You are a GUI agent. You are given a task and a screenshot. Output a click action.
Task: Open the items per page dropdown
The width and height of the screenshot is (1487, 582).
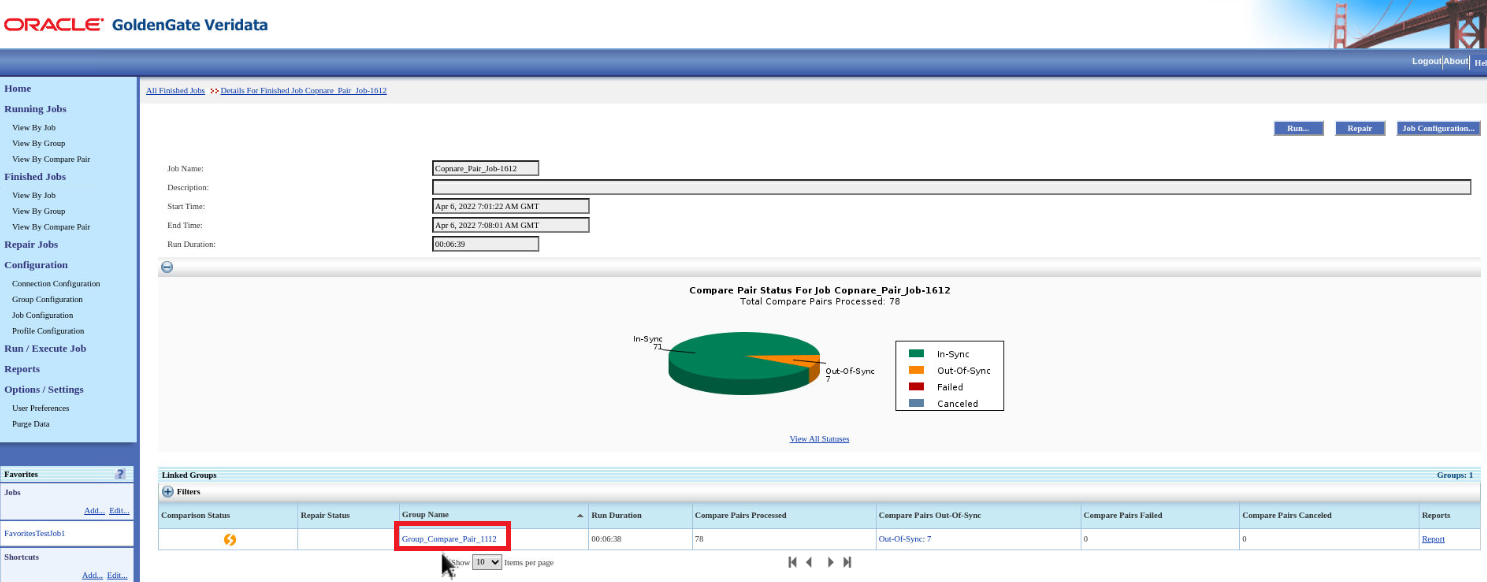(x=485, y=562)
